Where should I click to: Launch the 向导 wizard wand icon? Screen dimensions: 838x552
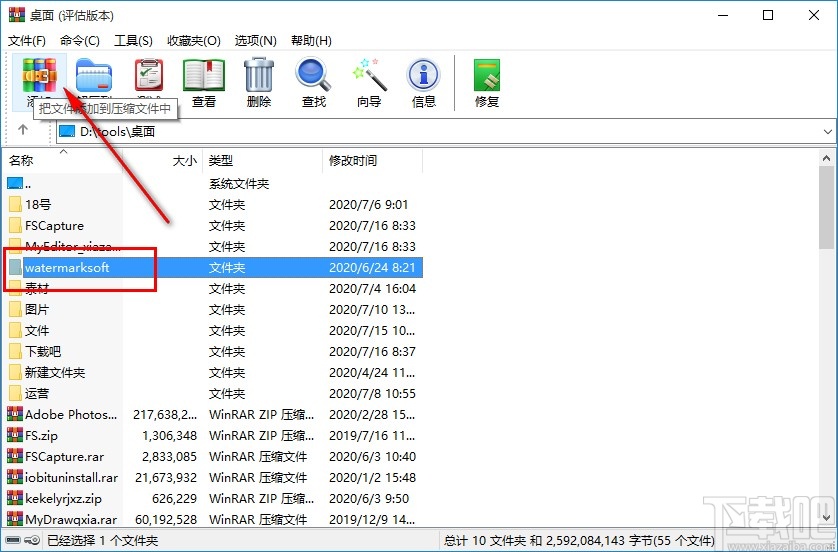pos(369,76)
